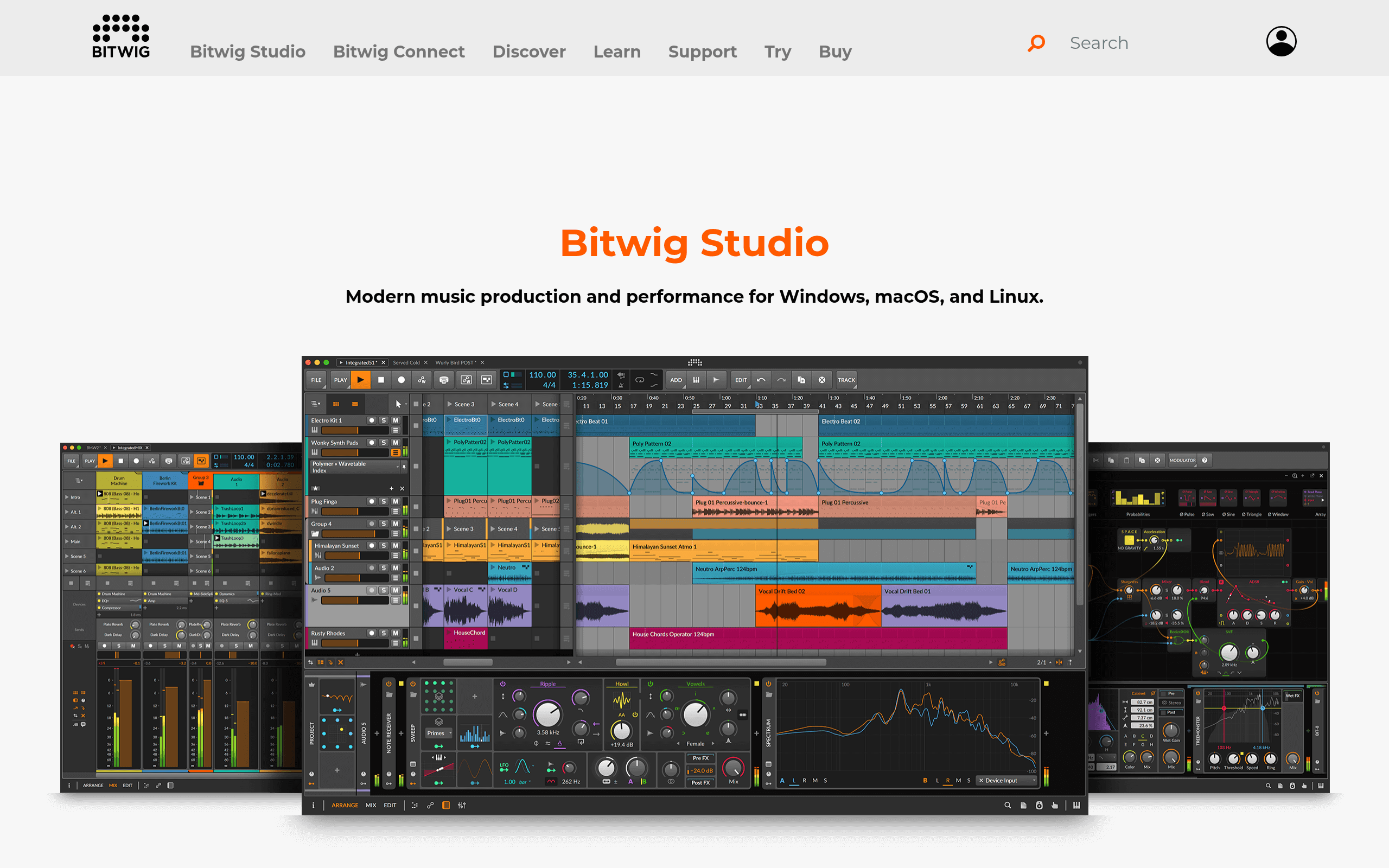Switch to the Served Cold project tab
Screen dimensions: 1389x868
[x=406, y=362]
